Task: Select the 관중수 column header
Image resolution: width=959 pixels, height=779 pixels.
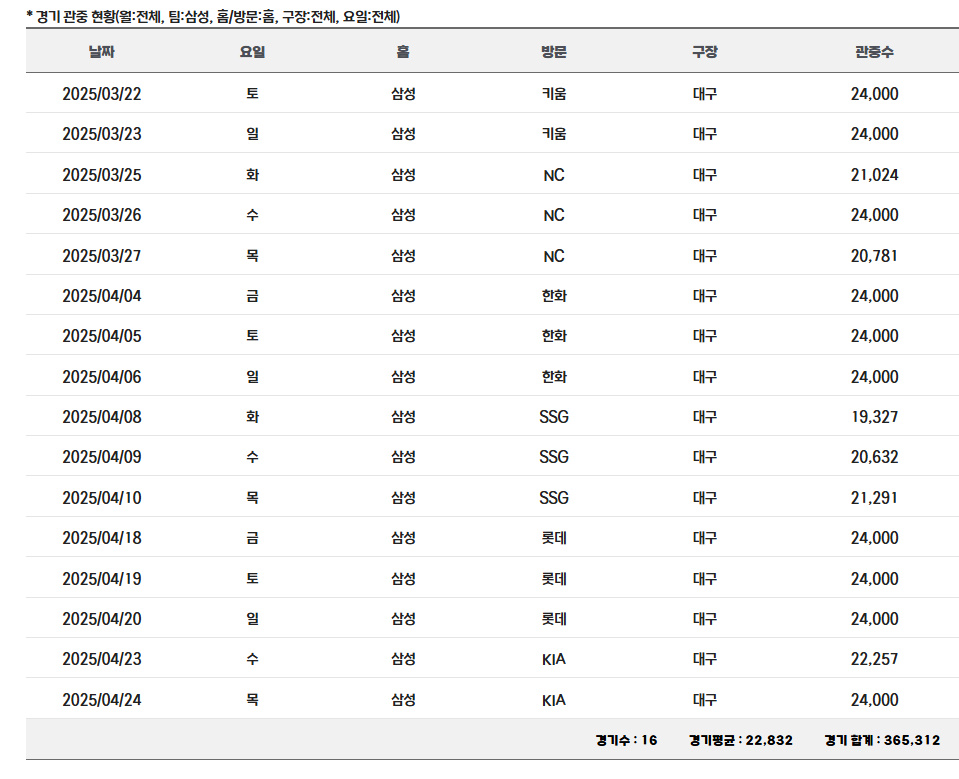Action: pos(874,52)
